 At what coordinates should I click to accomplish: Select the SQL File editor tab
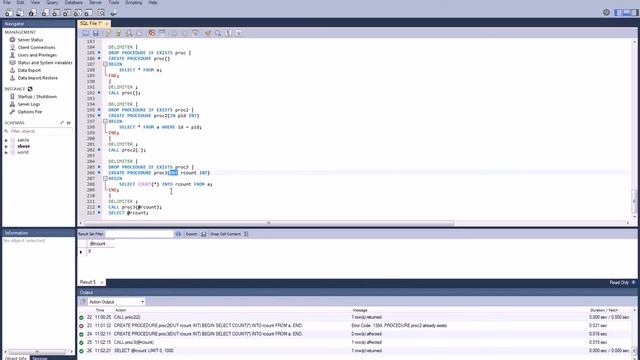[x=91, y=24]
